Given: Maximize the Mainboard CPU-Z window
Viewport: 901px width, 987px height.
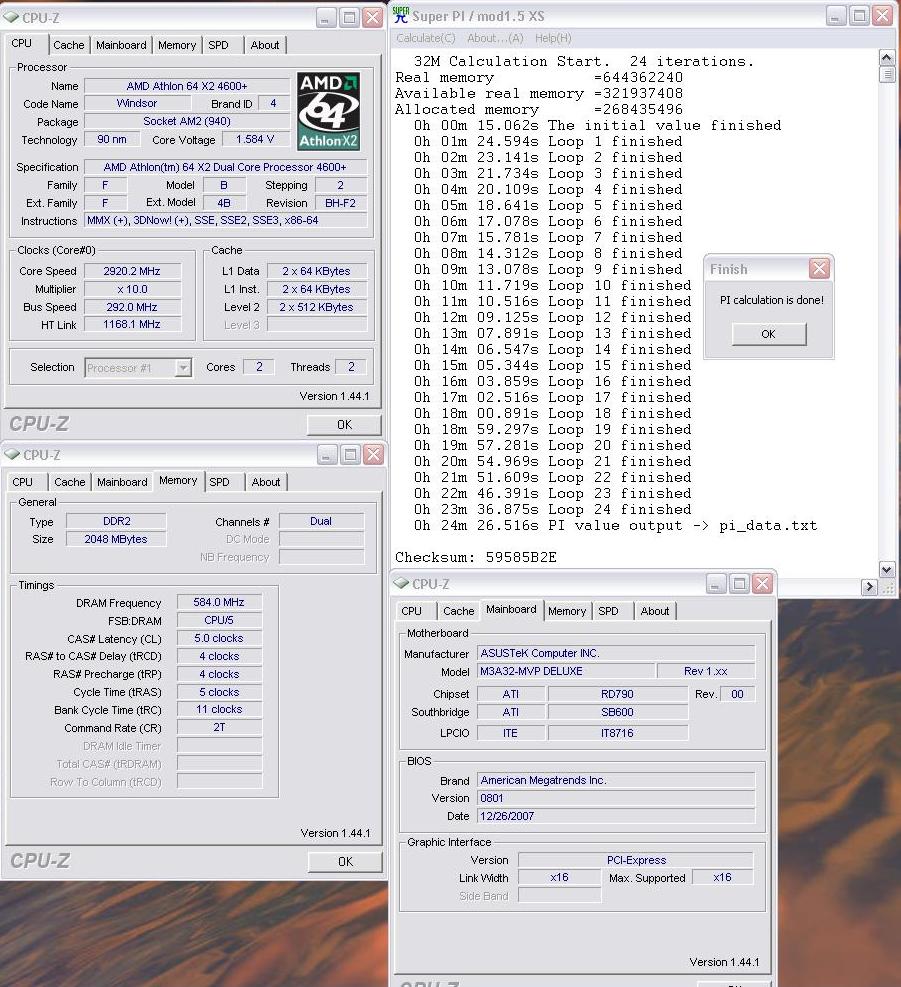Looking at the screenshot, I should pos(739,584).
